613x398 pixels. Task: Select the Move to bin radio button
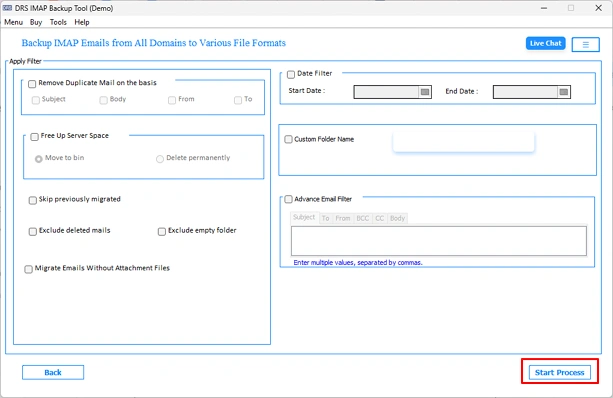pos(39,159)
